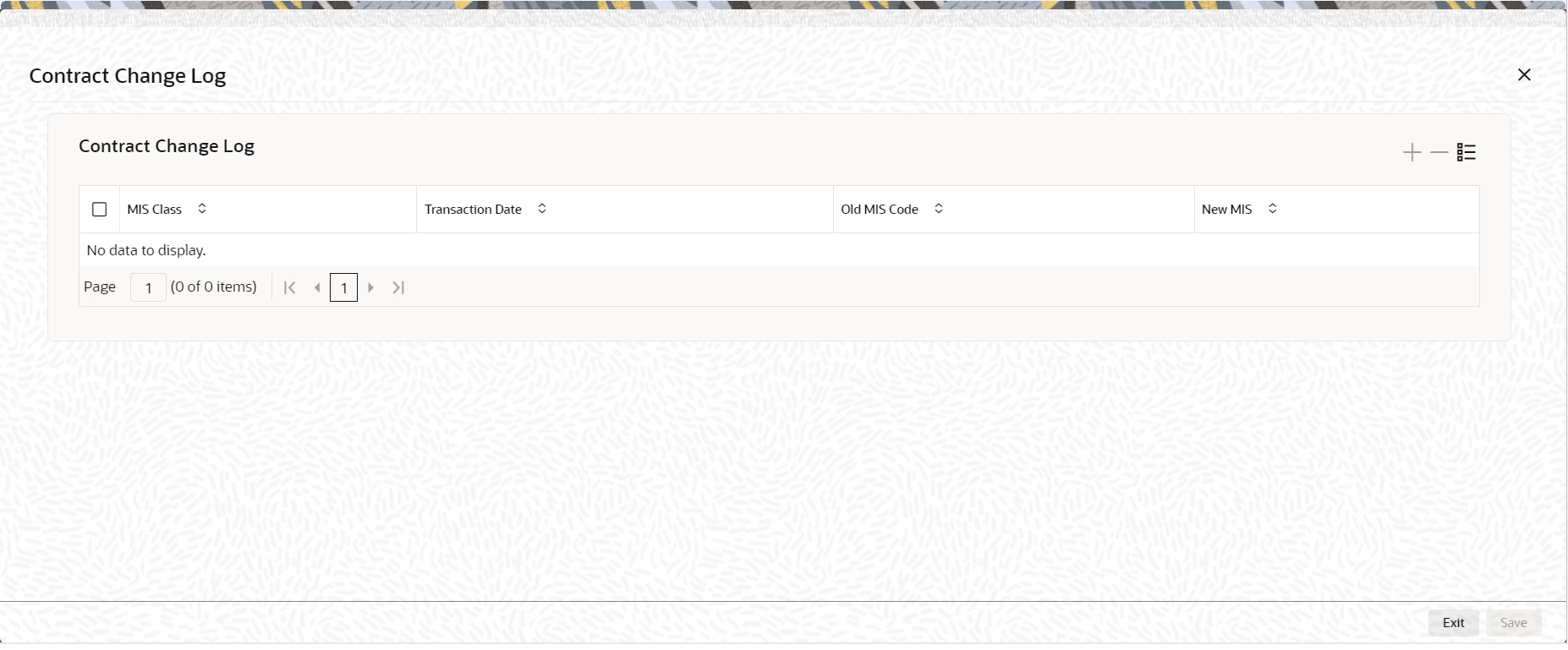1568x650 pixels.
Task: Go to last page arrow
Action: click(x=398, y=287)
